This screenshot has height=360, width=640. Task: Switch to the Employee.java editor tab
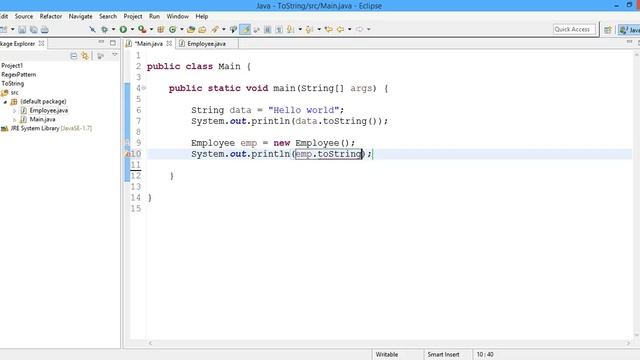click(x=207, y=44)
